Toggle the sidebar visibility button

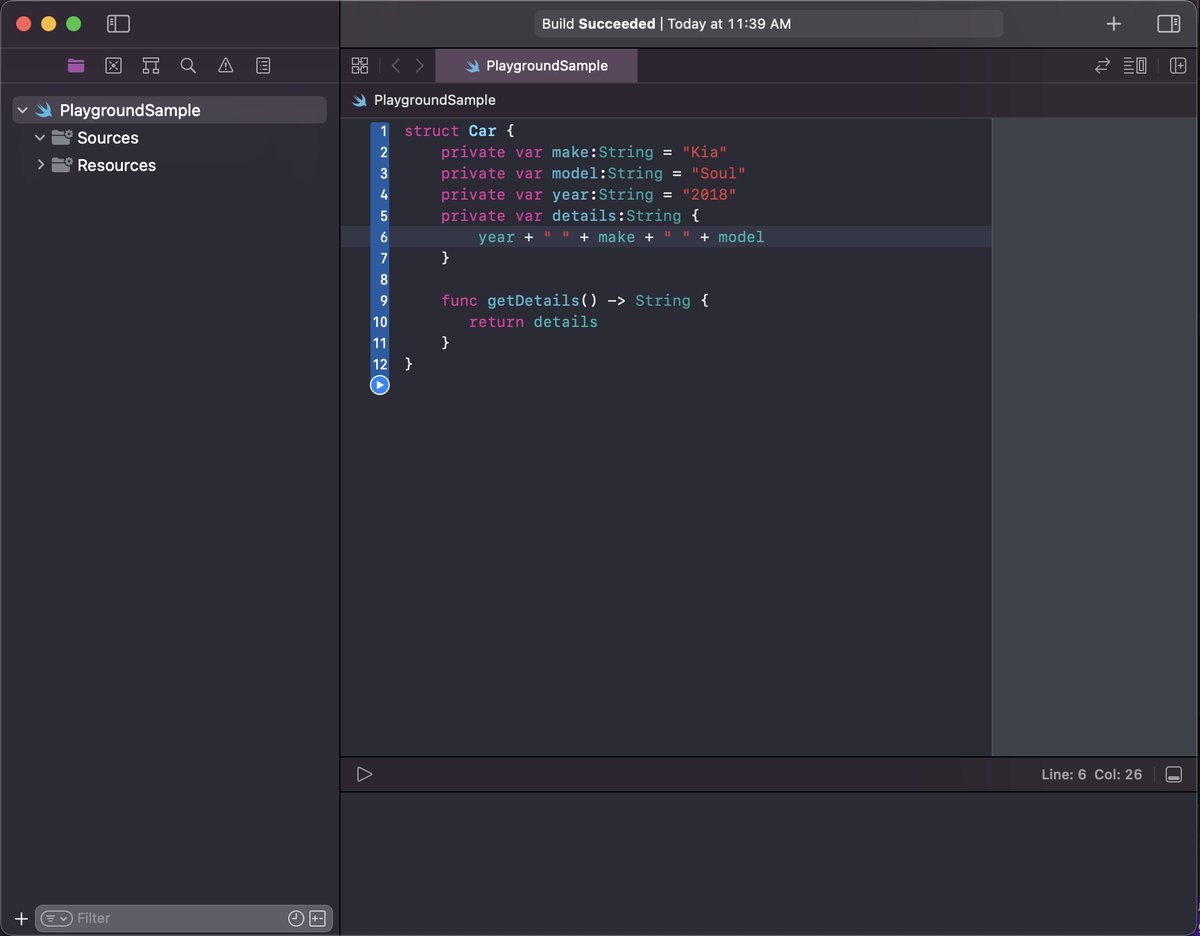pos(118,23)
